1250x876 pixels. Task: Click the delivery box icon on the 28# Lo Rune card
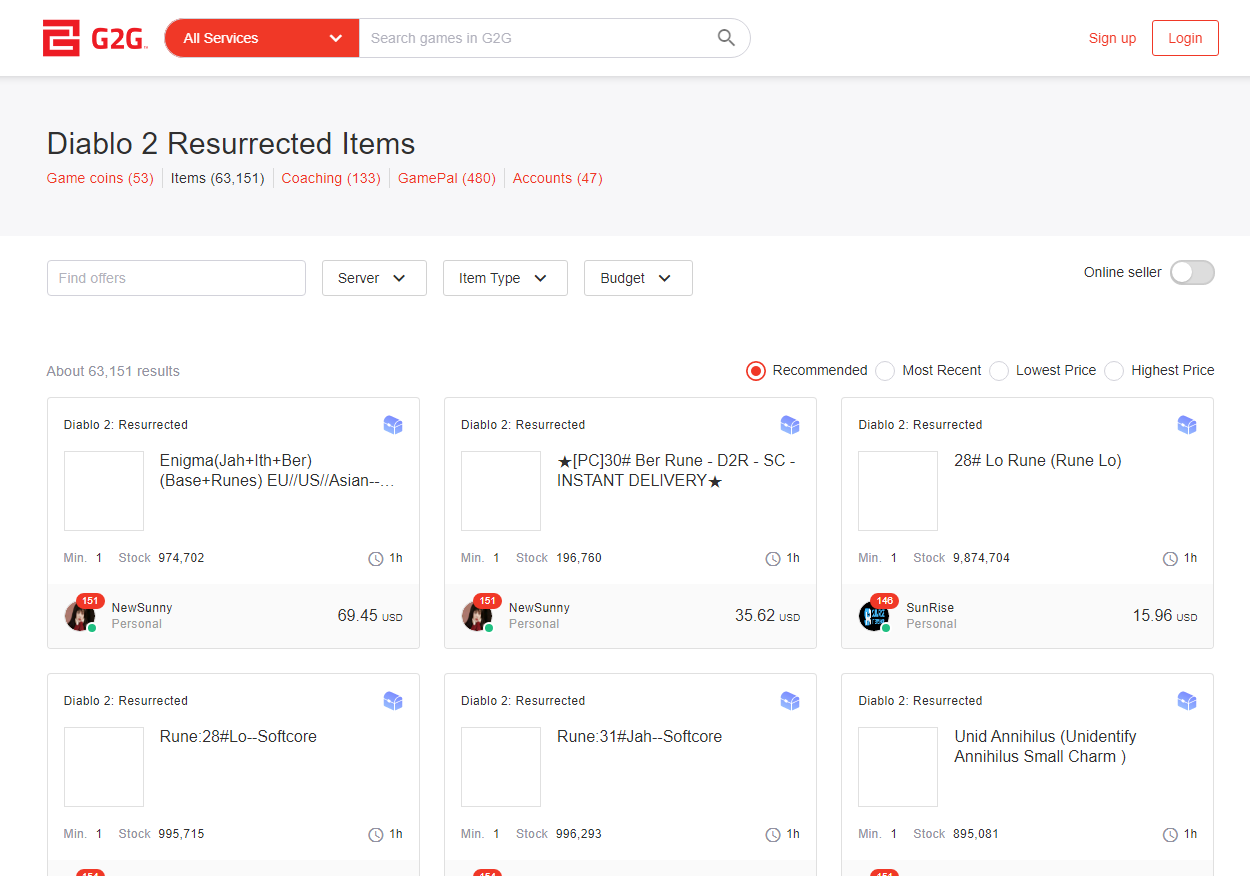[1187, 425]
